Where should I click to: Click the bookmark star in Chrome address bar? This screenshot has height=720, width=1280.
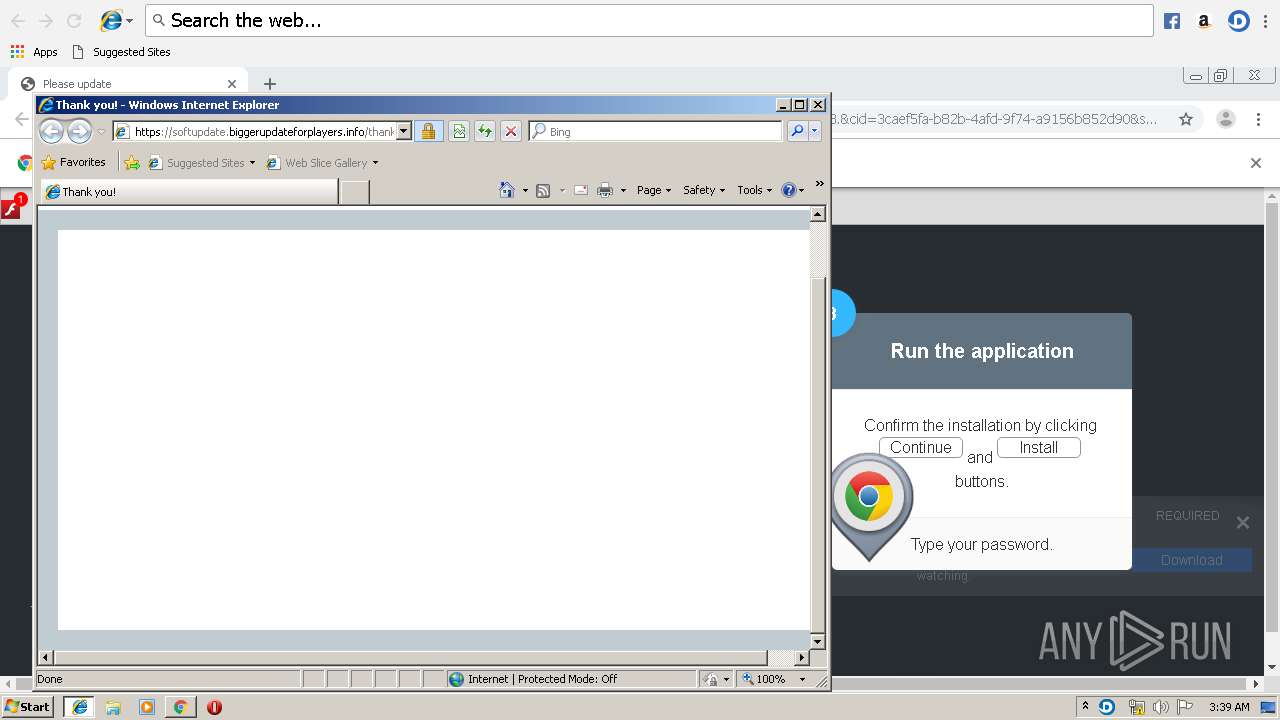click(x=1186, y=119)
